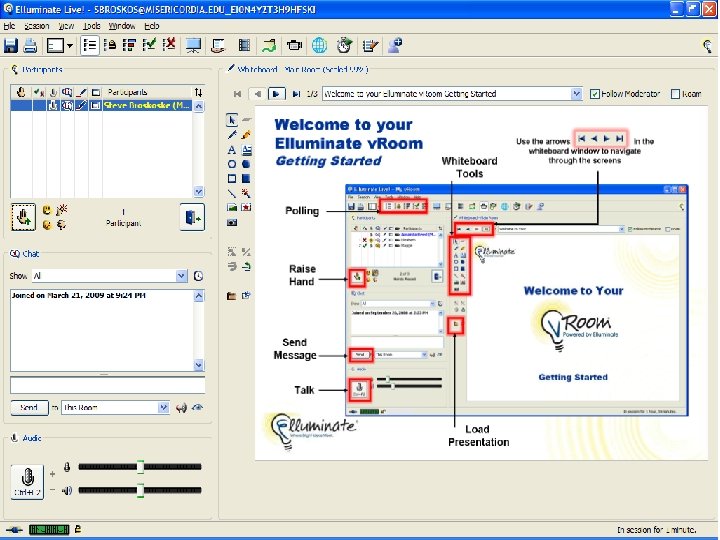Click the load presentation folder icon
Image resolution: width=720 pixels, height=540 pixels.
click(x=231, y=296)
